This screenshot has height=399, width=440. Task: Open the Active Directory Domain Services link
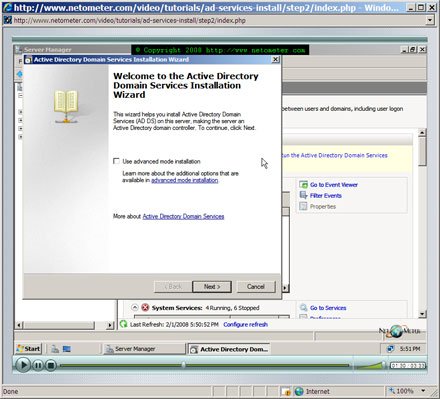coord(183,216)
